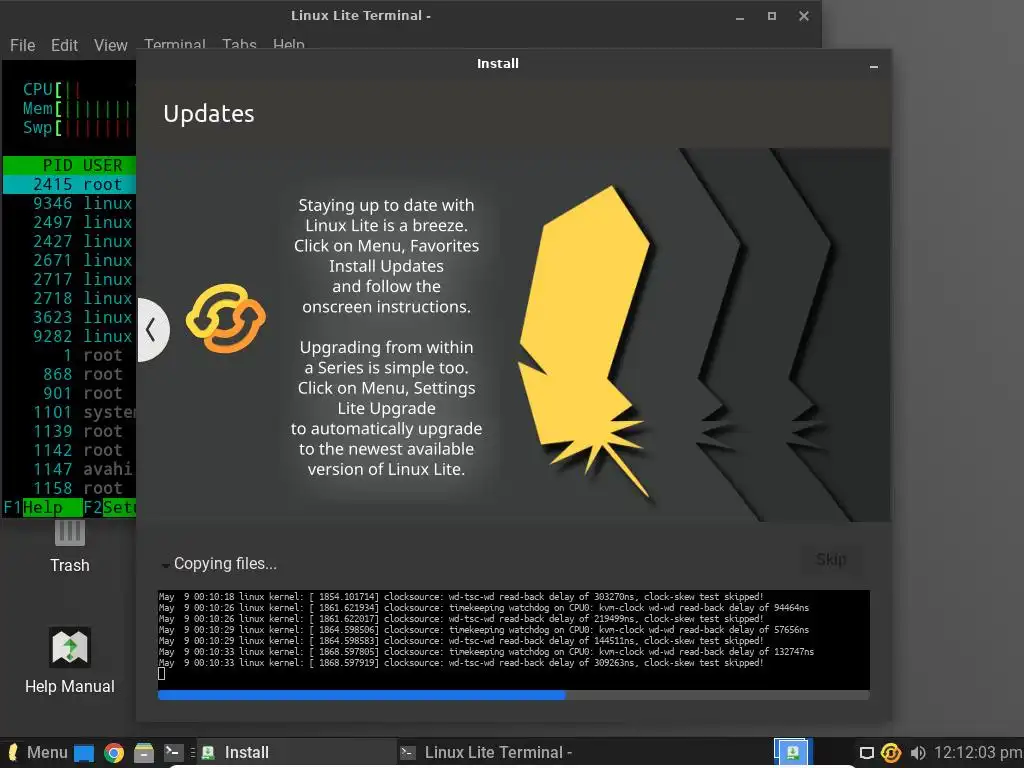This screenshot has height=768, width=1024.
Task: Close the Linux Lite Terminal window
Action: coord(804,16)
